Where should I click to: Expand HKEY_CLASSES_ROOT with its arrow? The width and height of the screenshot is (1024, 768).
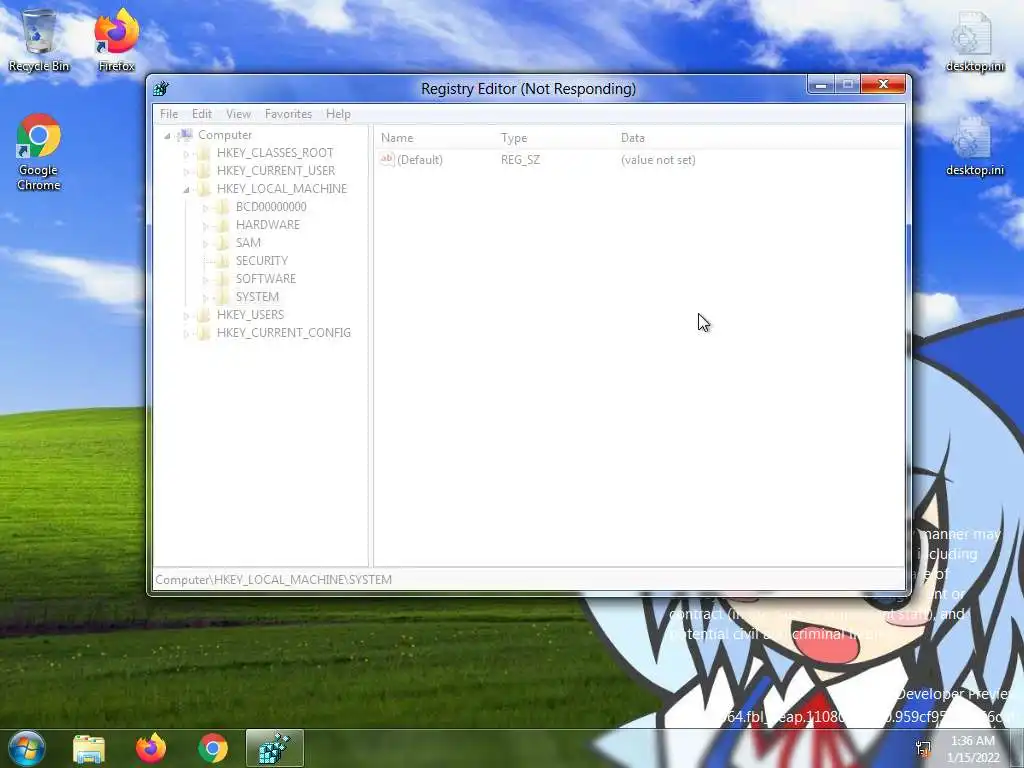(x=186, y=153)
